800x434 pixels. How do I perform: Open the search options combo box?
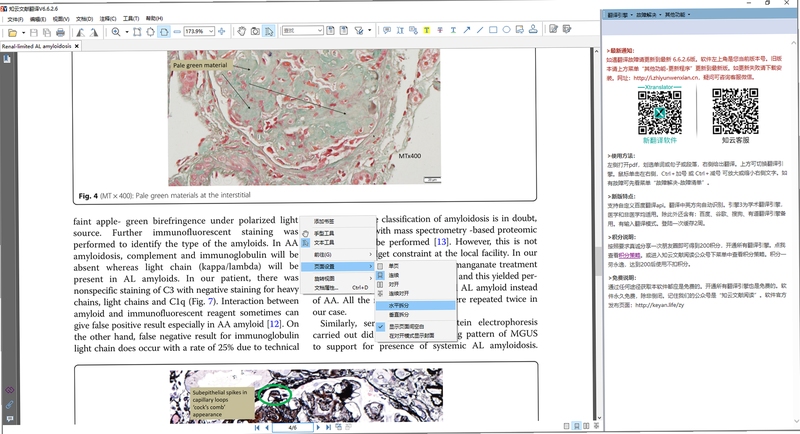coord(303,31)
